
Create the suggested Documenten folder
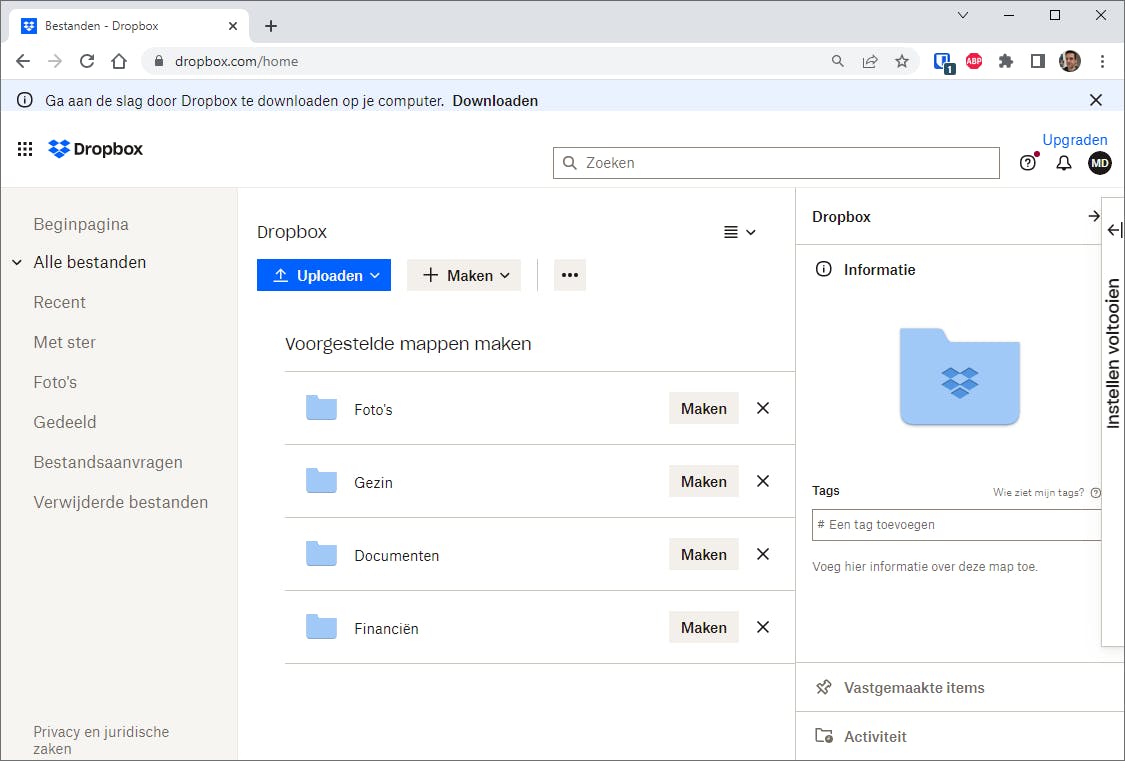point(703,555)
